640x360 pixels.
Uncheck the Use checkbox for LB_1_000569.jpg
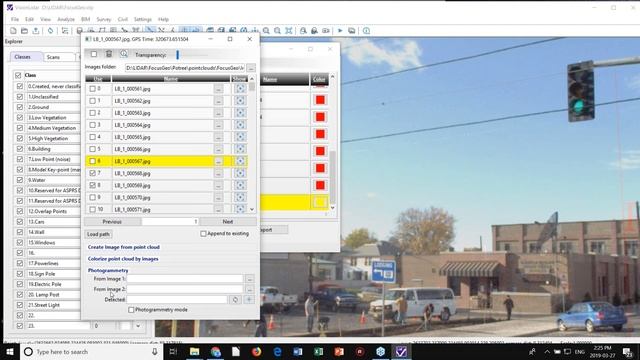93,185
